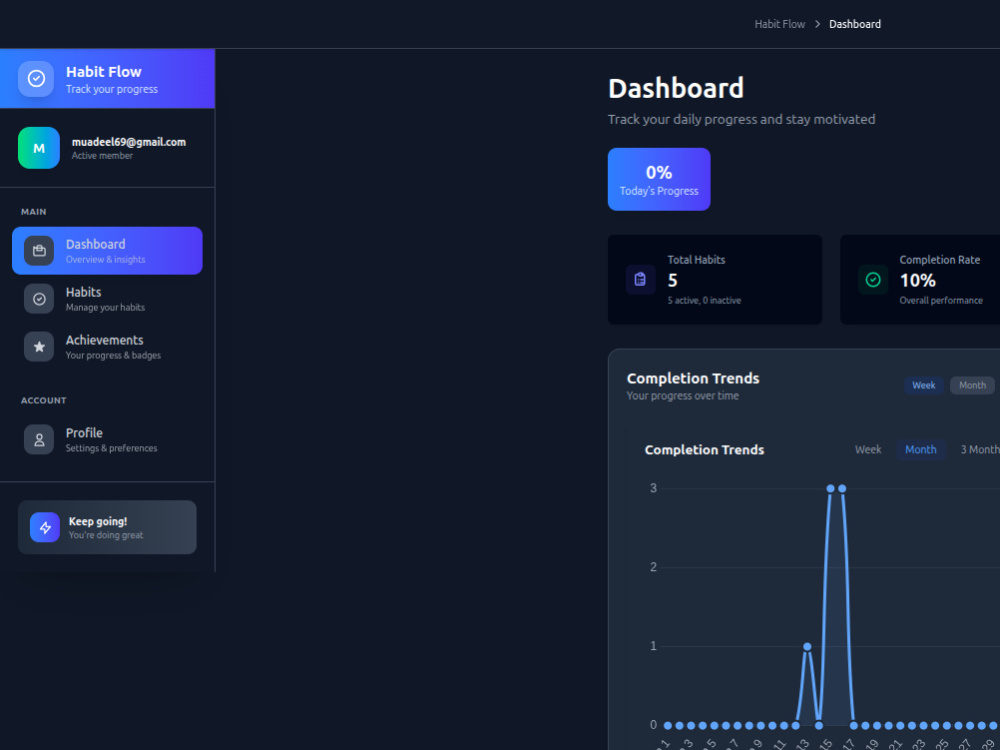
Task: Click the "Your progress over time" subtitle
Action: pos(682,395)
